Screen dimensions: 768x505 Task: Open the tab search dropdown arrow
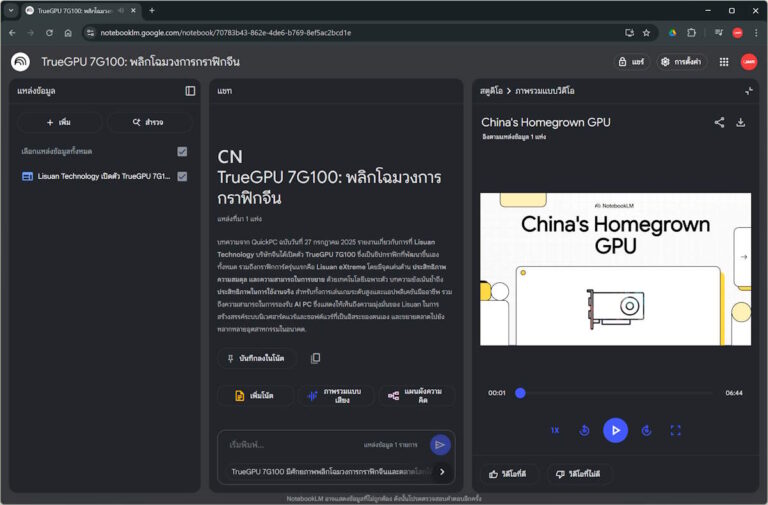click(x=11, y=10)
